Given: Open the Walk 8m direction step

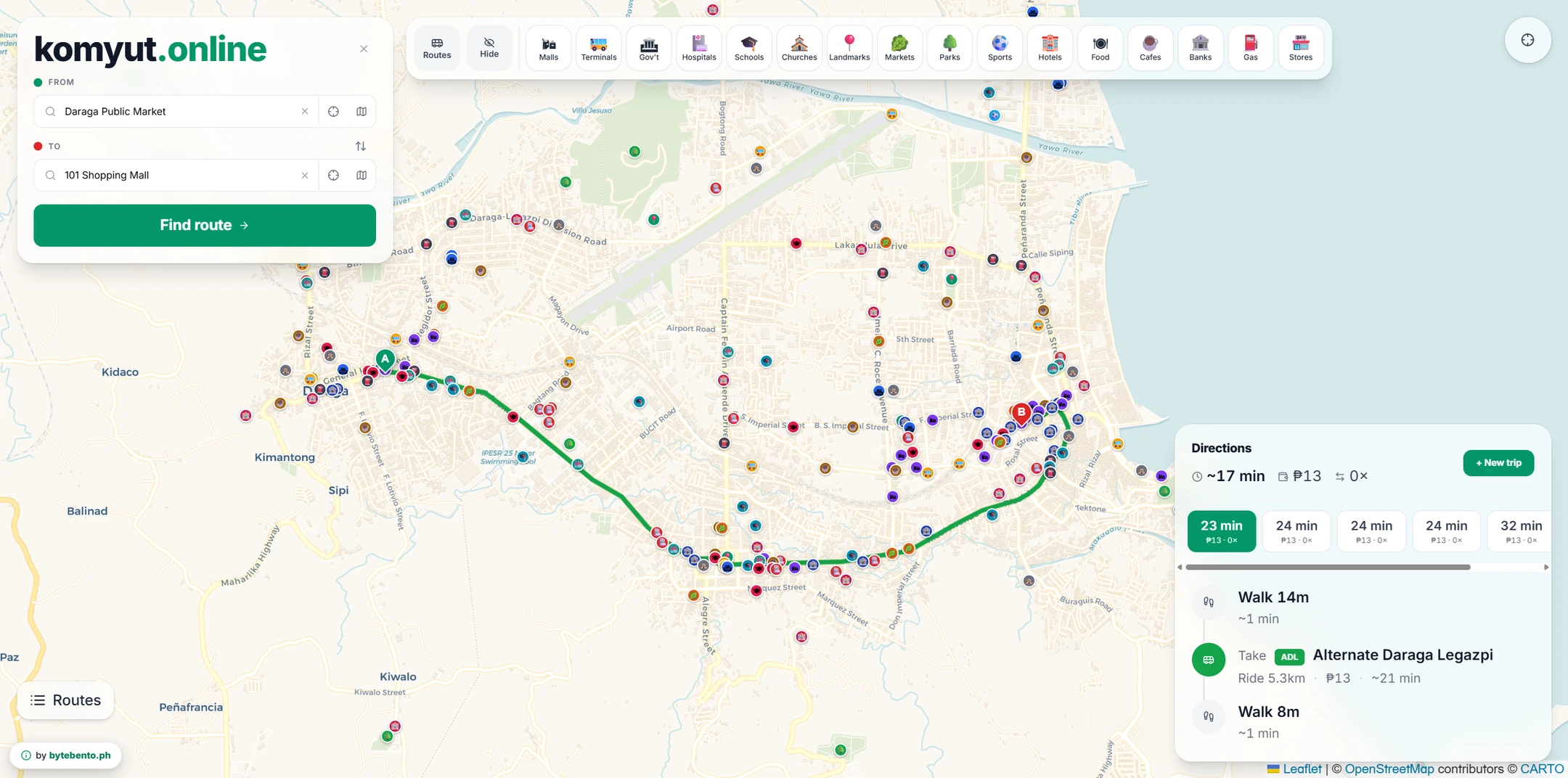Looking at the screenshot, I should coord(1363,721).
